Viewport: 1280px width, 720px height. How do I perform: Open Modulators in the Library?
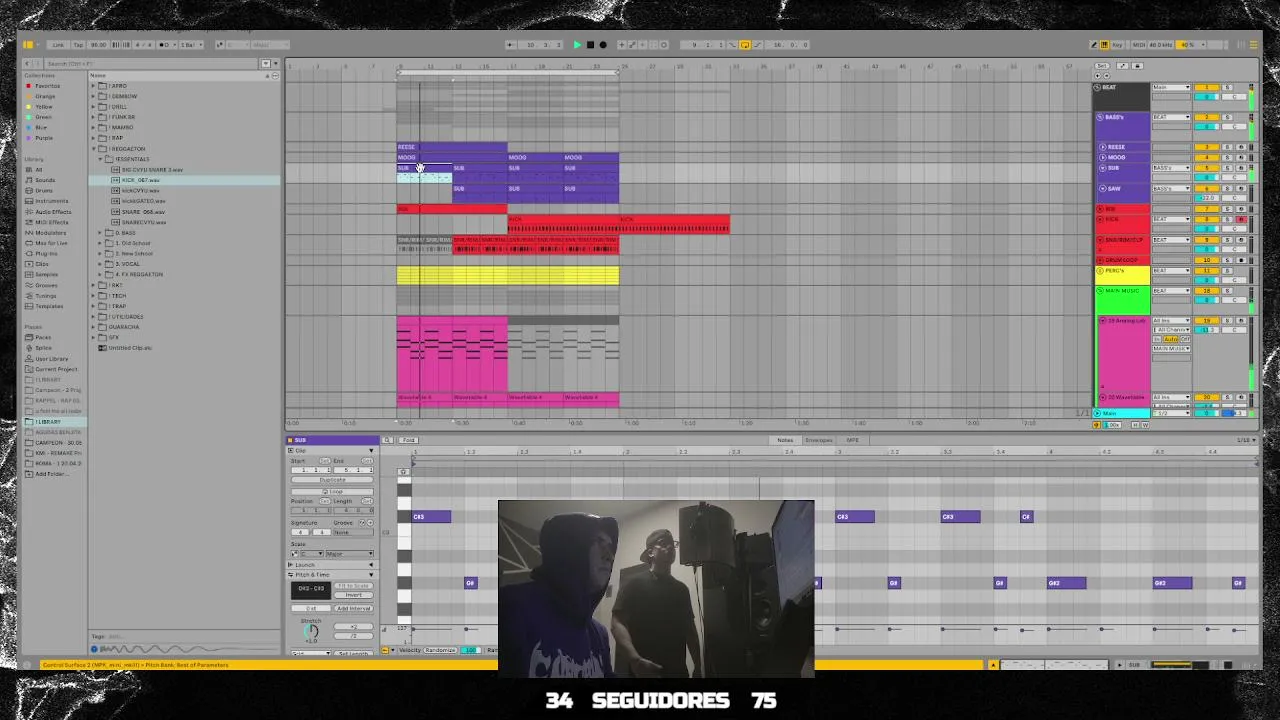tap(51, 233)
